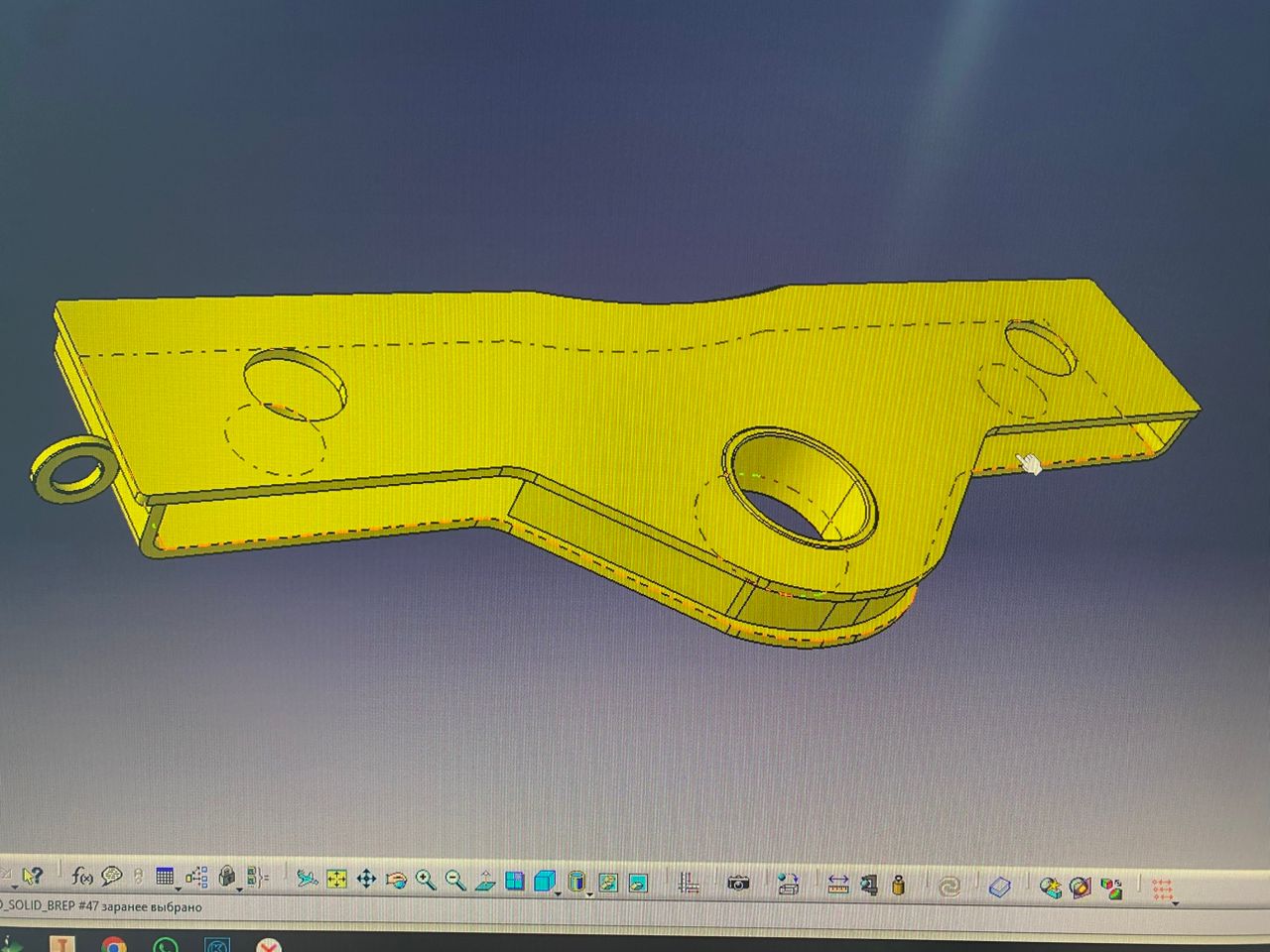Select the Pan tool
This screenshot has height=952, width=1270.
366,879
